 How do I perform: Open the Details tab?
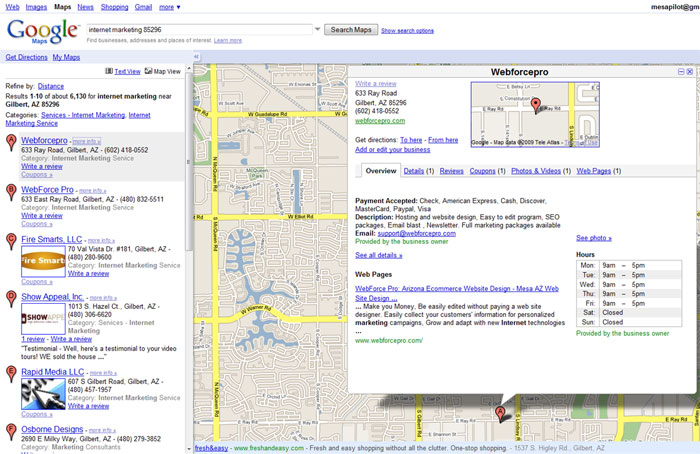click(414, 171)
